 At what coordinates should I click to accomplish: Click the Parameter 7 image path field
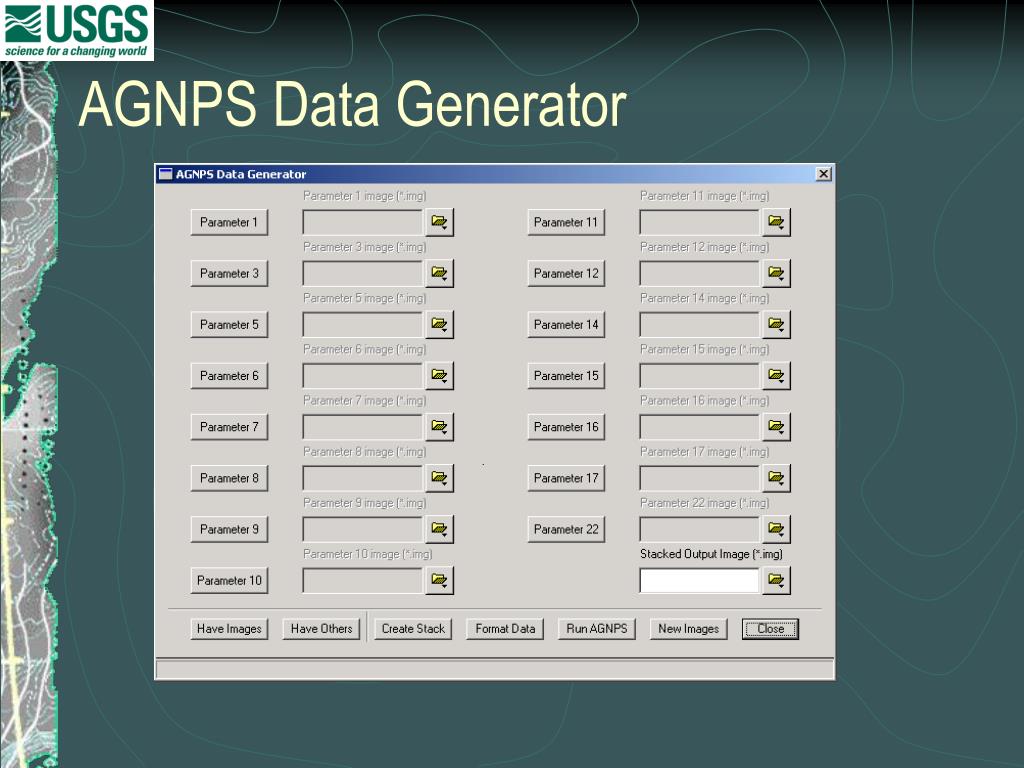coord(363,426)
